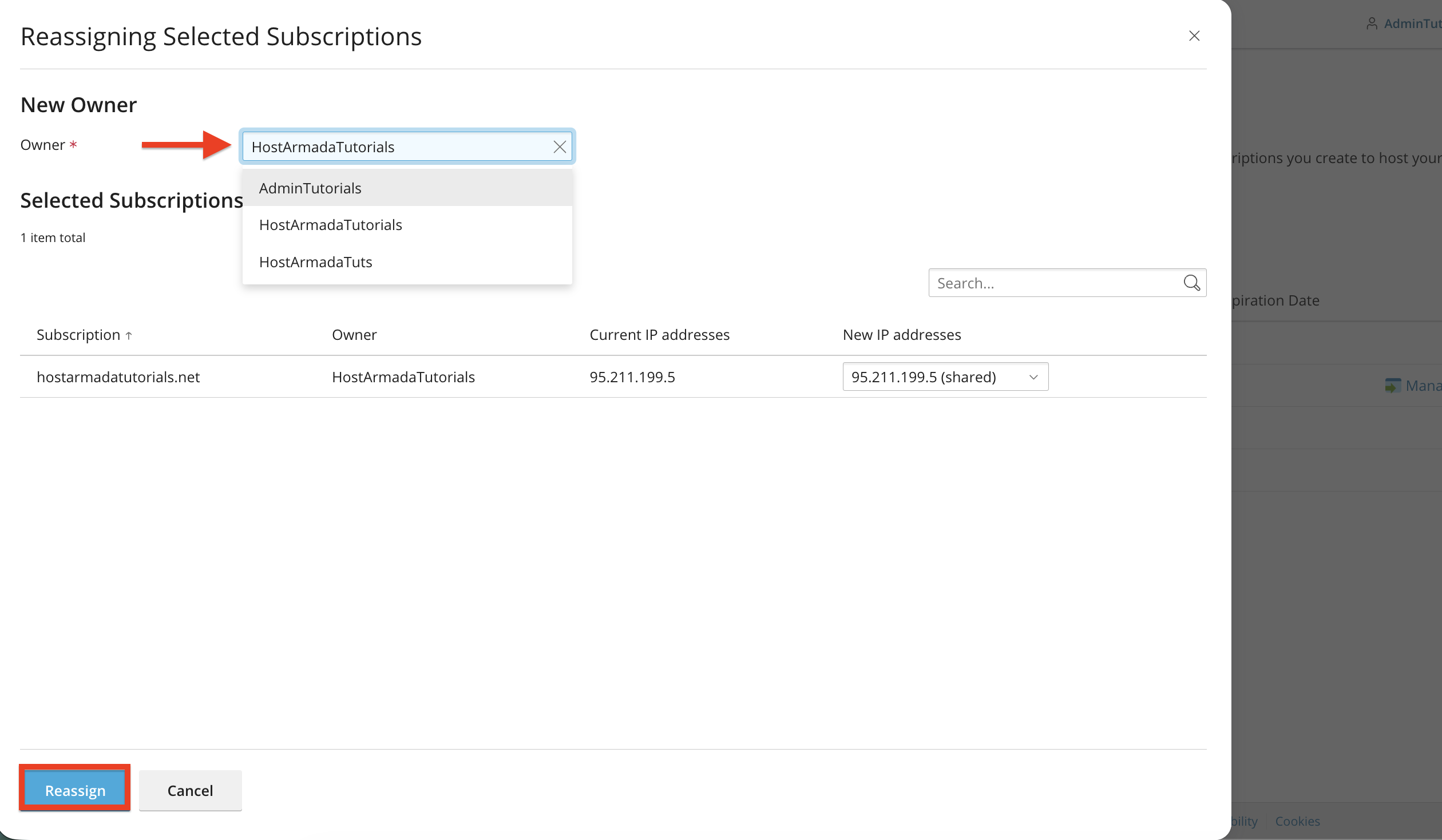Clear the Owner field text

[x=560, y=147]
